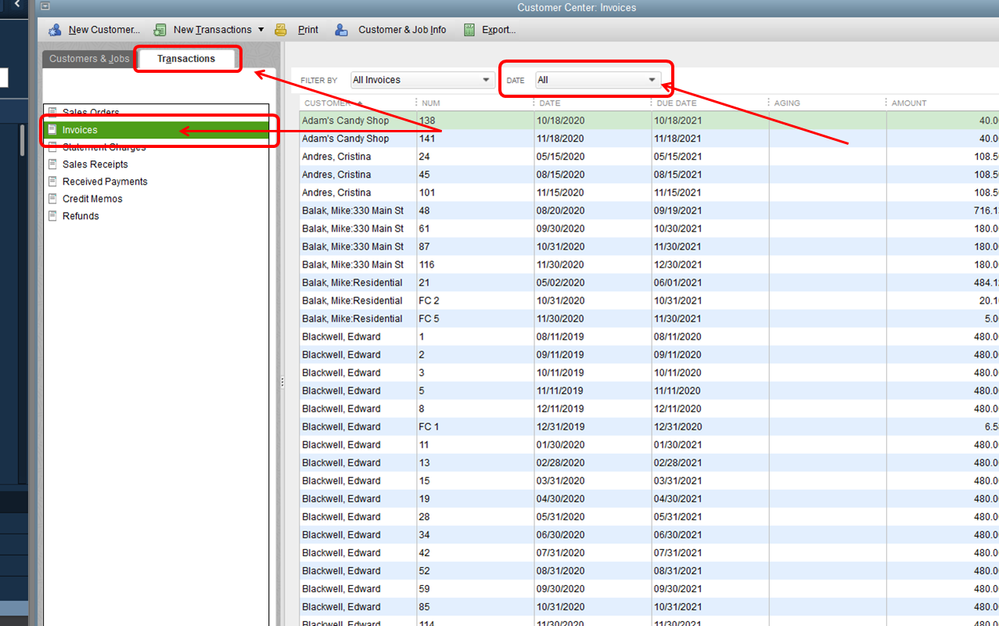
Task: Select the Transactions tab
Action: [186, 59]
